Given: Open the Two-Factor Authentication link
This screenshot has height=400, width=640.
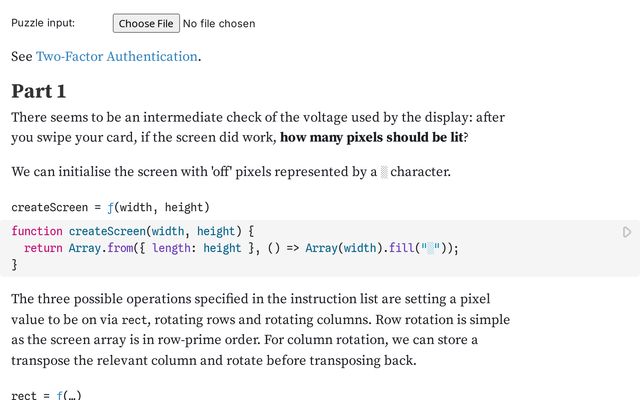Looking at the screenshot, I should [116, 57].
